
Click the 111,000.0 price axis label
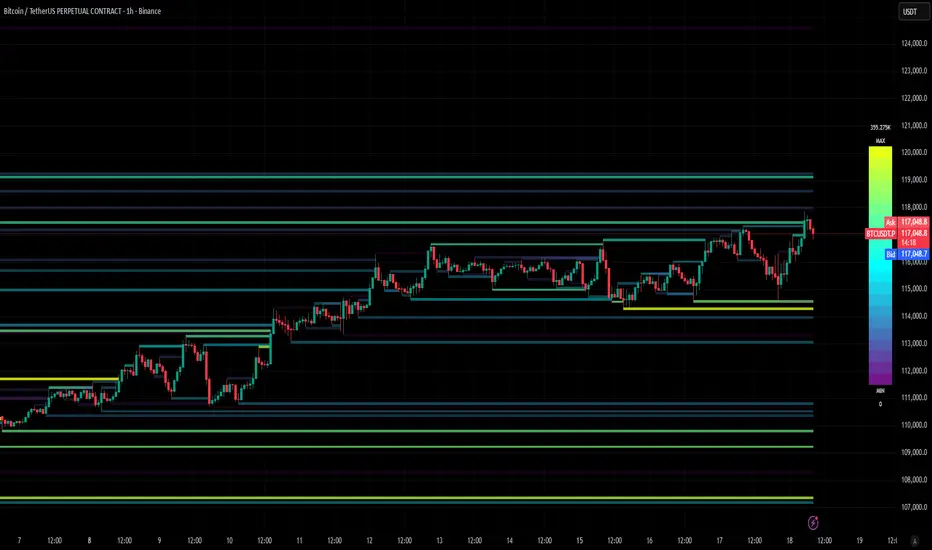[x=914, y=398]
